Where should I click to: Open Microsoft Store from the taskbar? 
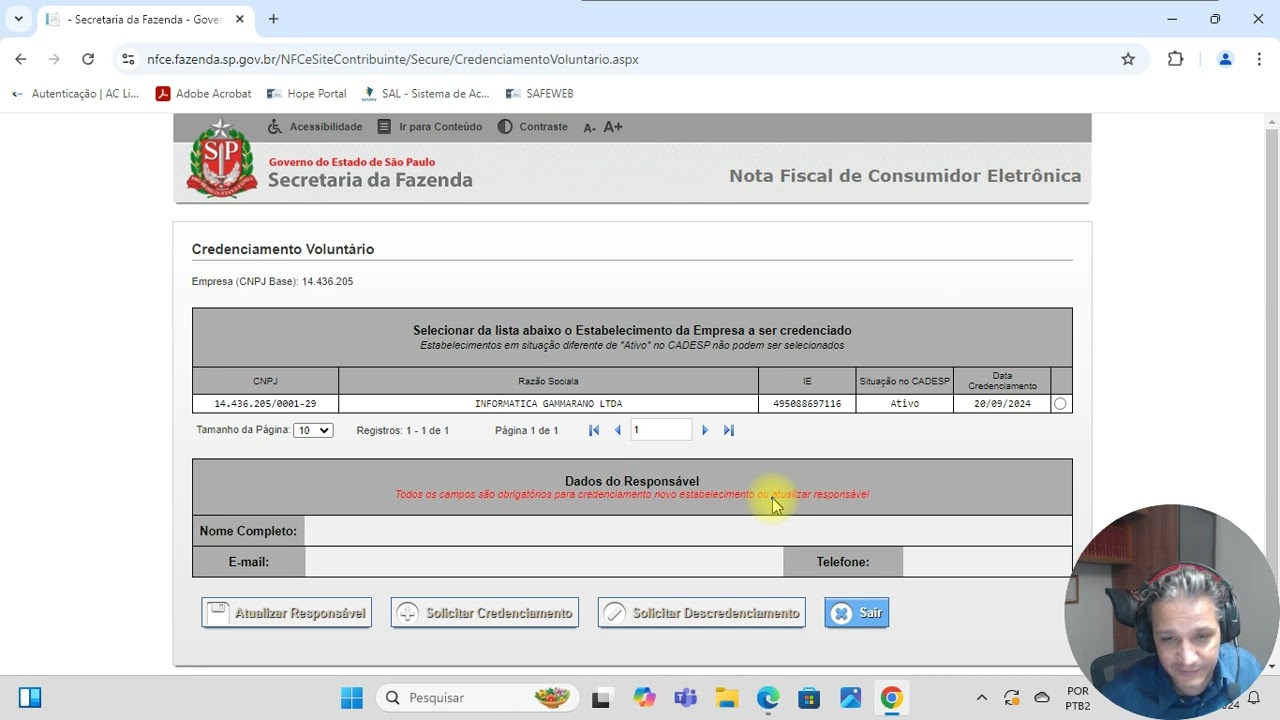tap(809, 698)
